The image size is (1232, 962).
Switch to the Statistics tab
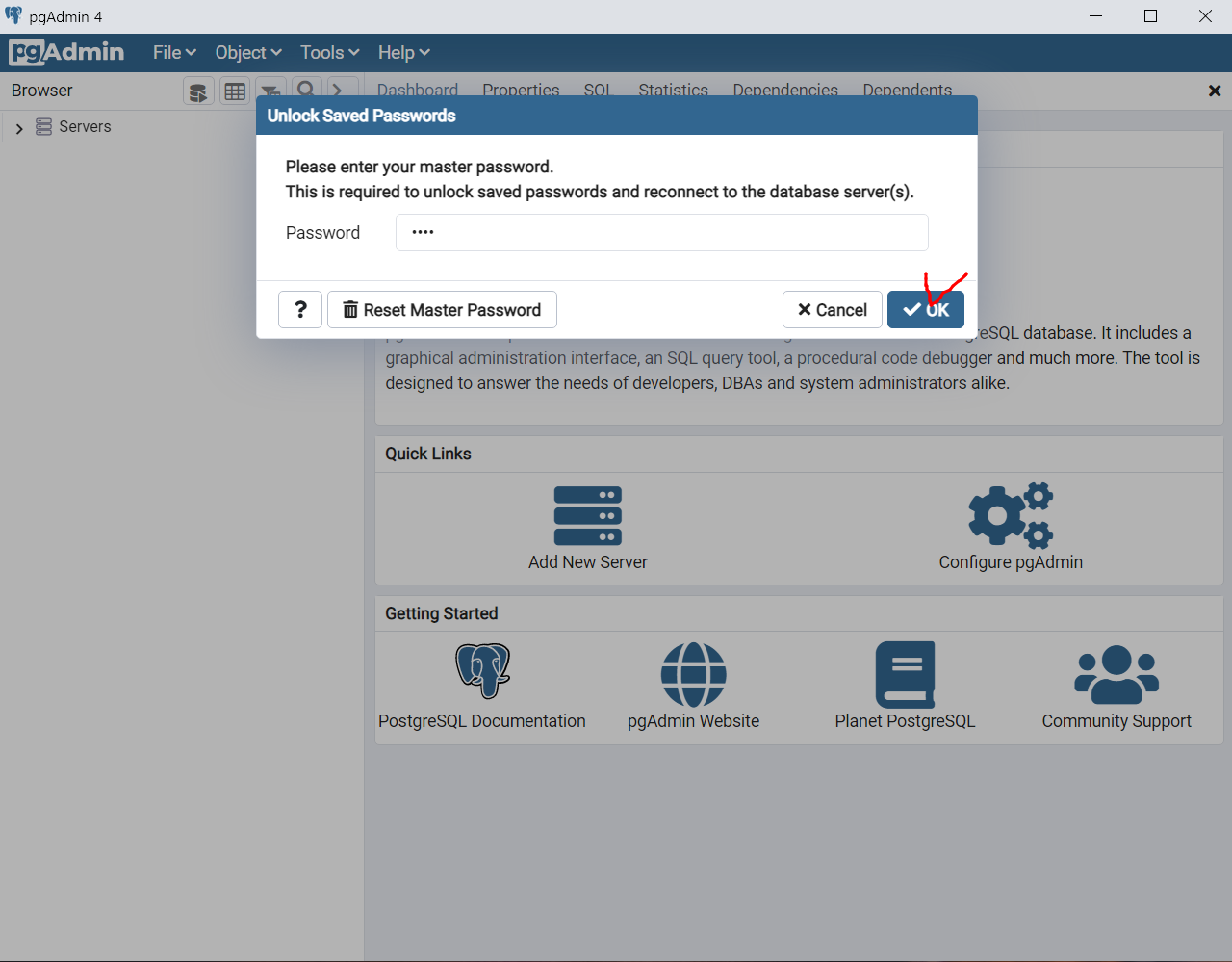(673, 91)
